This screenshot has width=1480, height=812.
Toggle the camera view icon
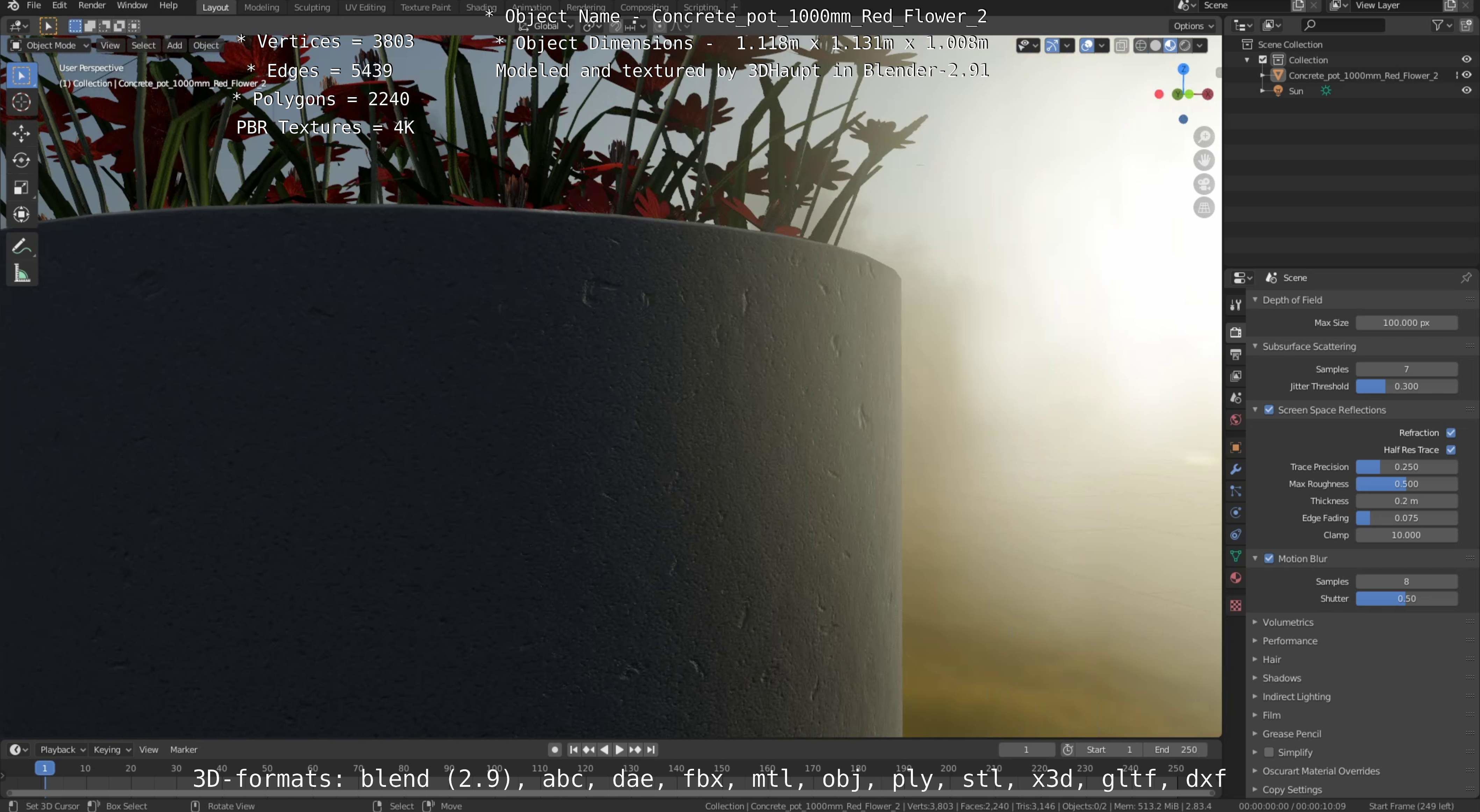1204,184
